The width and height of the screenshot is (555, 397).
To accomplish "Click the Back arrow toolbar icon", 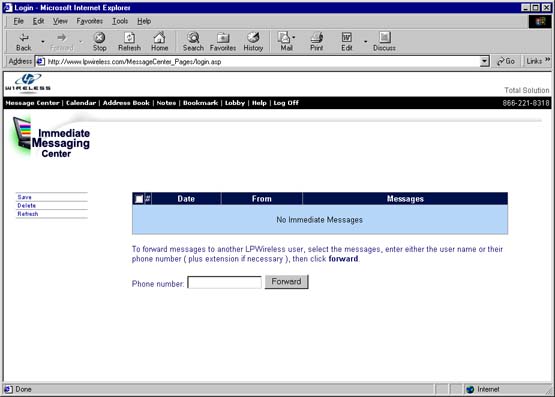I will click(x=24, y=38).
